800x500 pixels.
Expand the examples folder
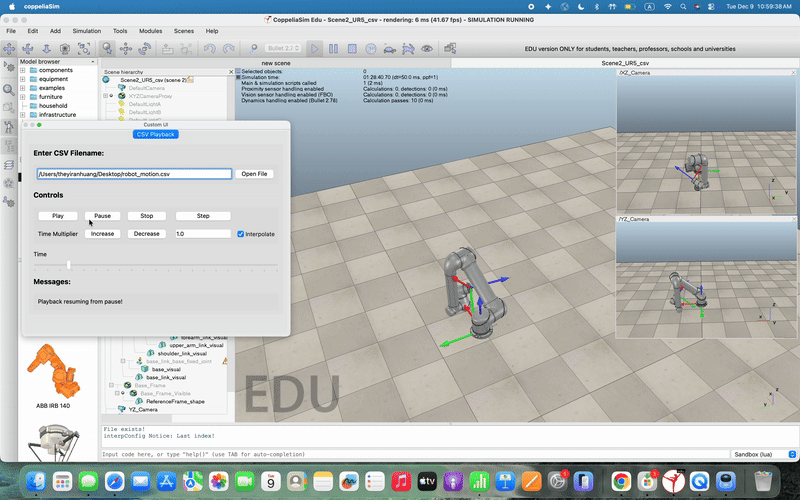pyautogui.click(x=22, y=88)
